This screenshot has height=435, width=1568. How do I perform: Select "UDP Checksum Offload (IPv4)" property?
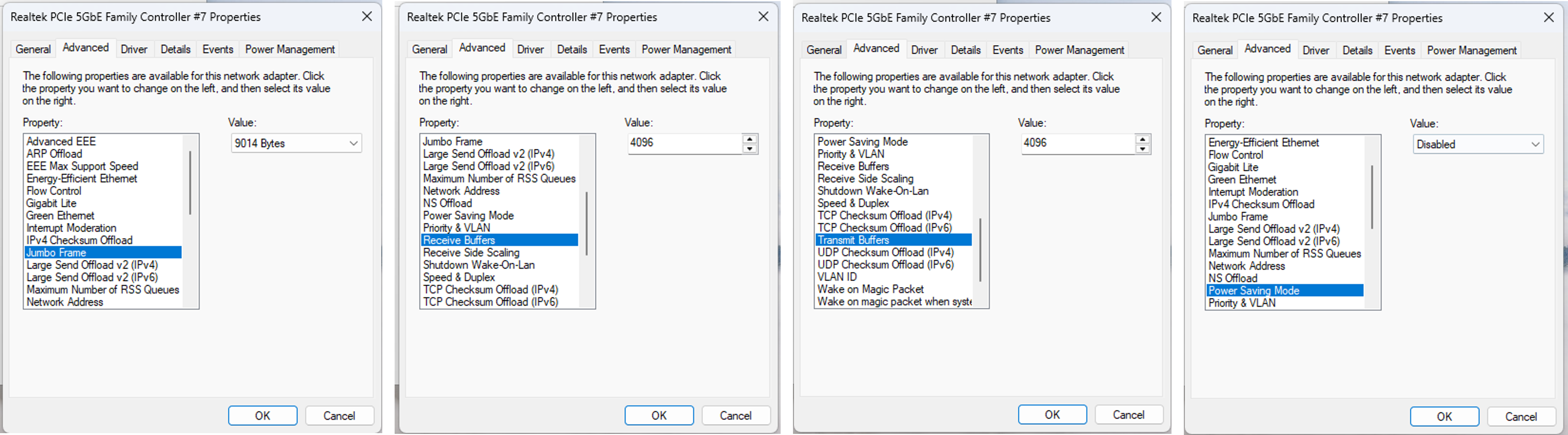pyautogui.click(x=886, y=252)
